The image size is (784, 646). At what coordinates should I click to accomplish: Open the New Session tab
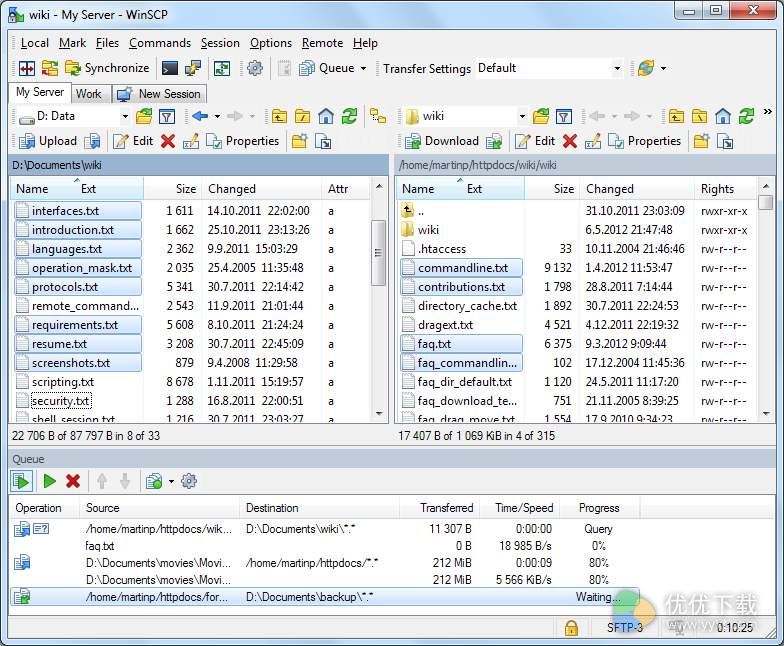(x=159, y=94)
